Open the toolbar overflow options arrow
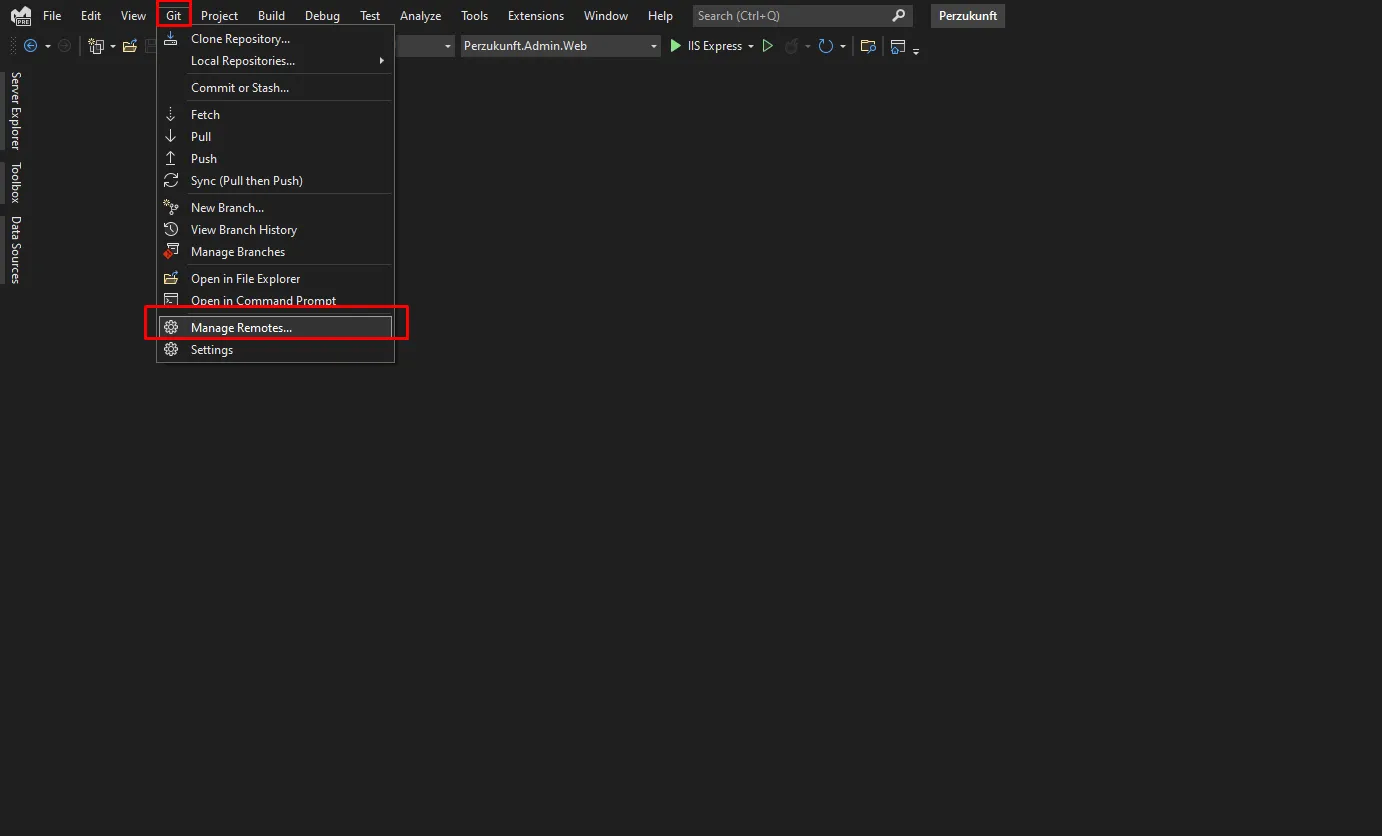The width and height of the screenshot is (1382, 836). point(916,50)
